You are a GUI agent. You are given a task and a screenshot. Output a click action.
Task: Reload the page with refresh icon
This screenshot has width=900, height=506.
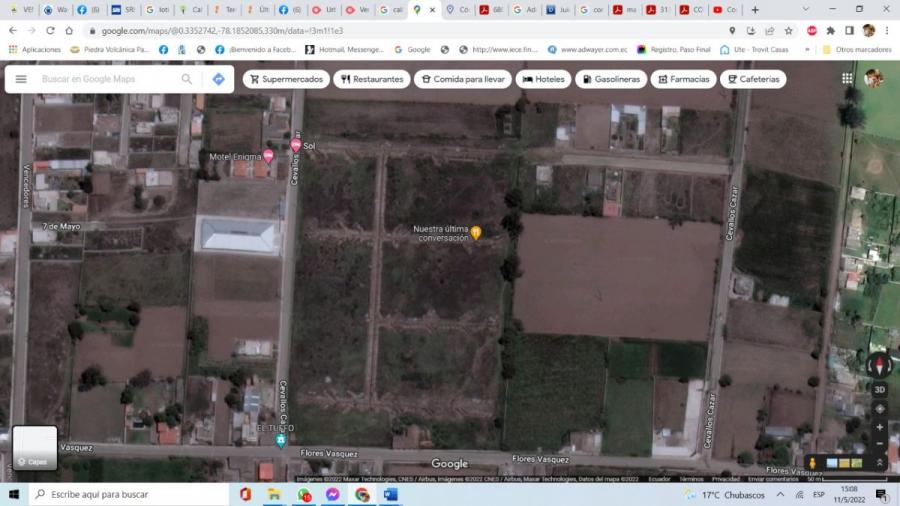(51, 30)
